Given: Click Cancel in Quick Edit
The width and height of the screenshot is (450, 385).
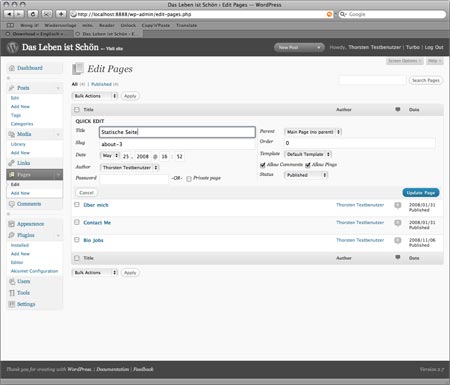Looking at the screenshot, I should (x=87, y=193).
